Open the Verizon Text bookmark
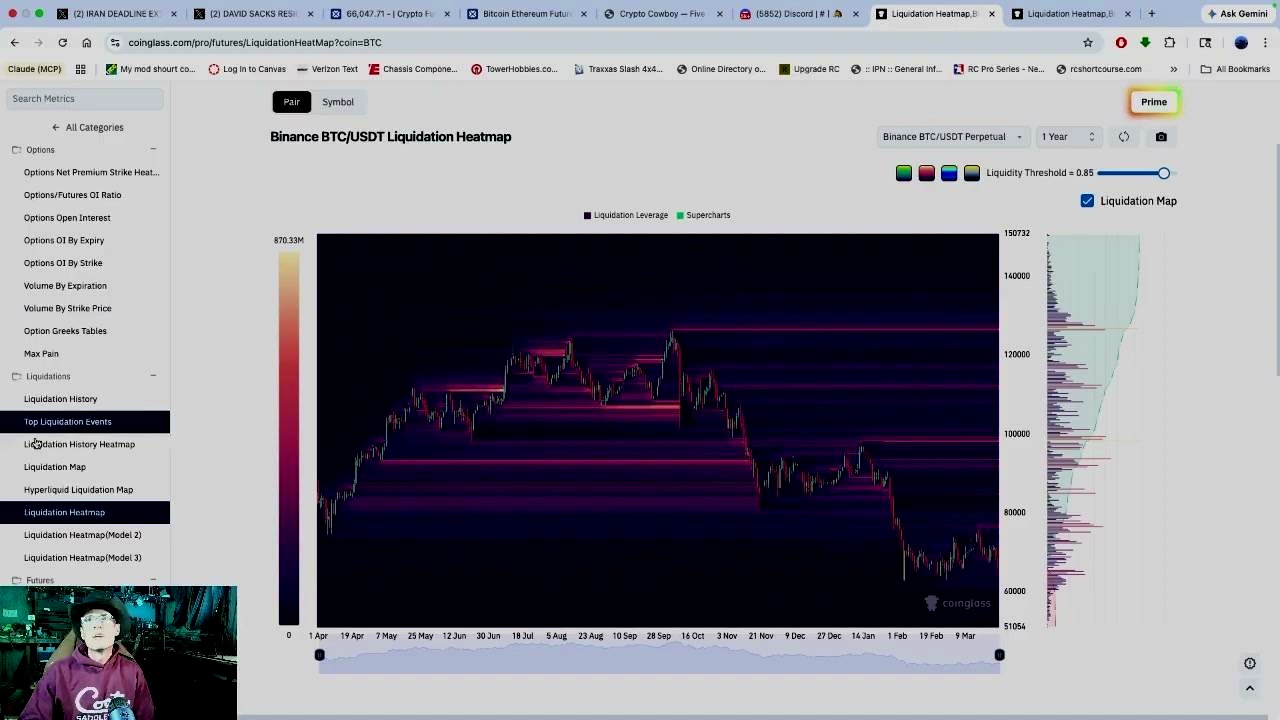1280x720 pixels. (x=326, y=69)
